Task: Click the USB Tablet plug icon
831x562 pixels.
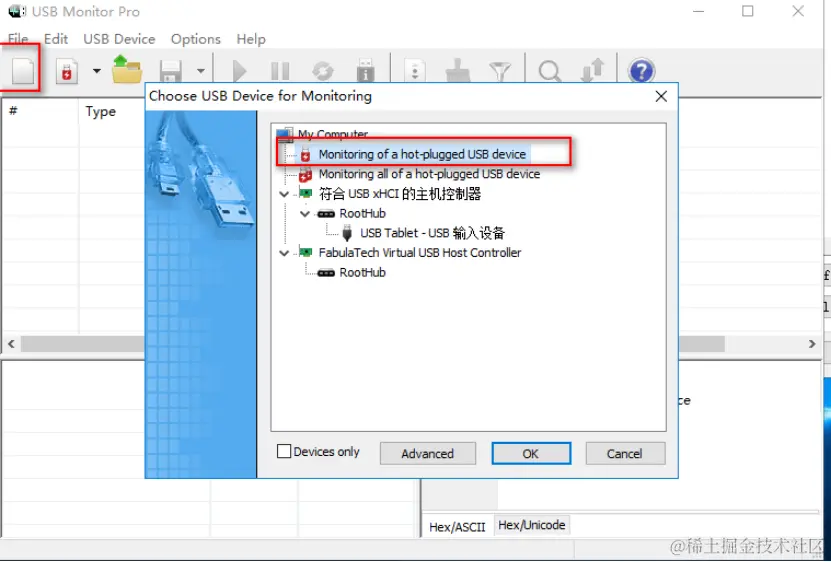Action: pos(347,233)
